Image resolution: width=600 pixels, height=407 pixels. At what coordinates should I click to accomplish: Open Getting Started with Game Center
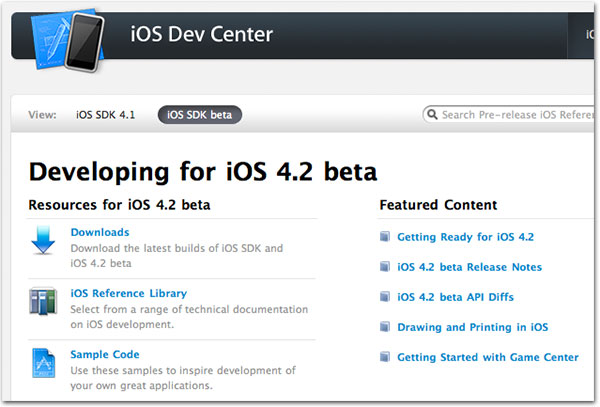(x=488, y=357)
